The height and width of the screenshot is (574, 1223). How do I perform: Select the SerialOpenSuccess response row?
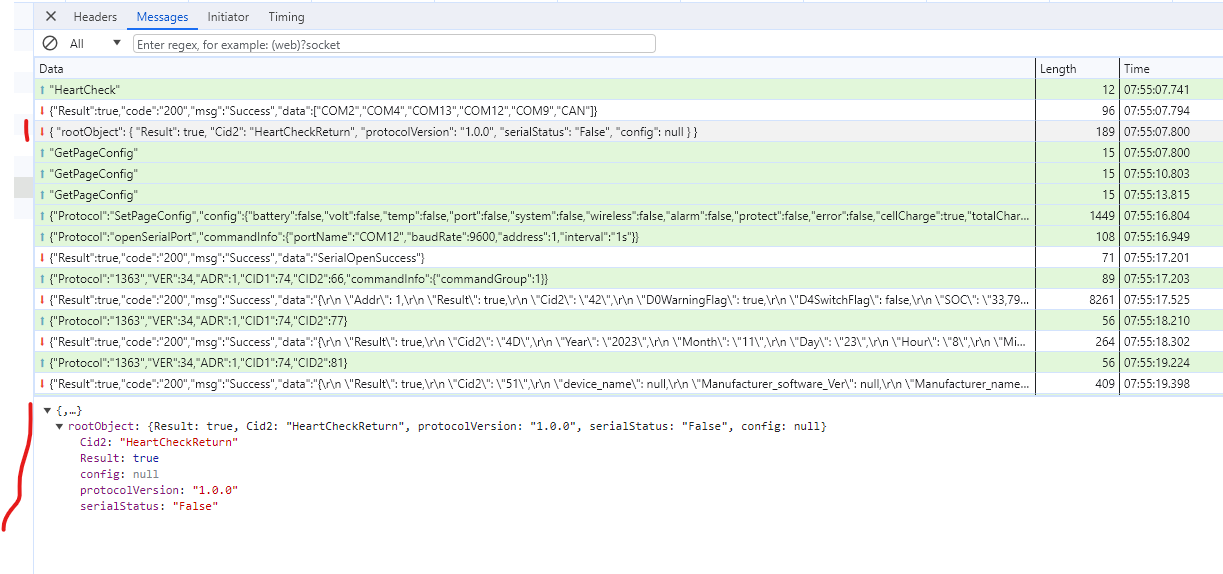pyautogui.click(x=629, y=258)
